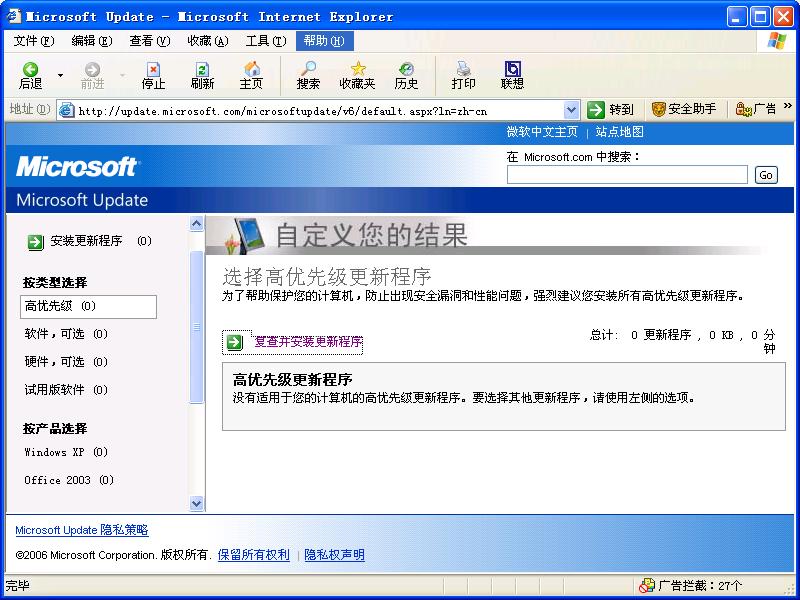Click the 微软中文主页 link

tap(542, 132)
